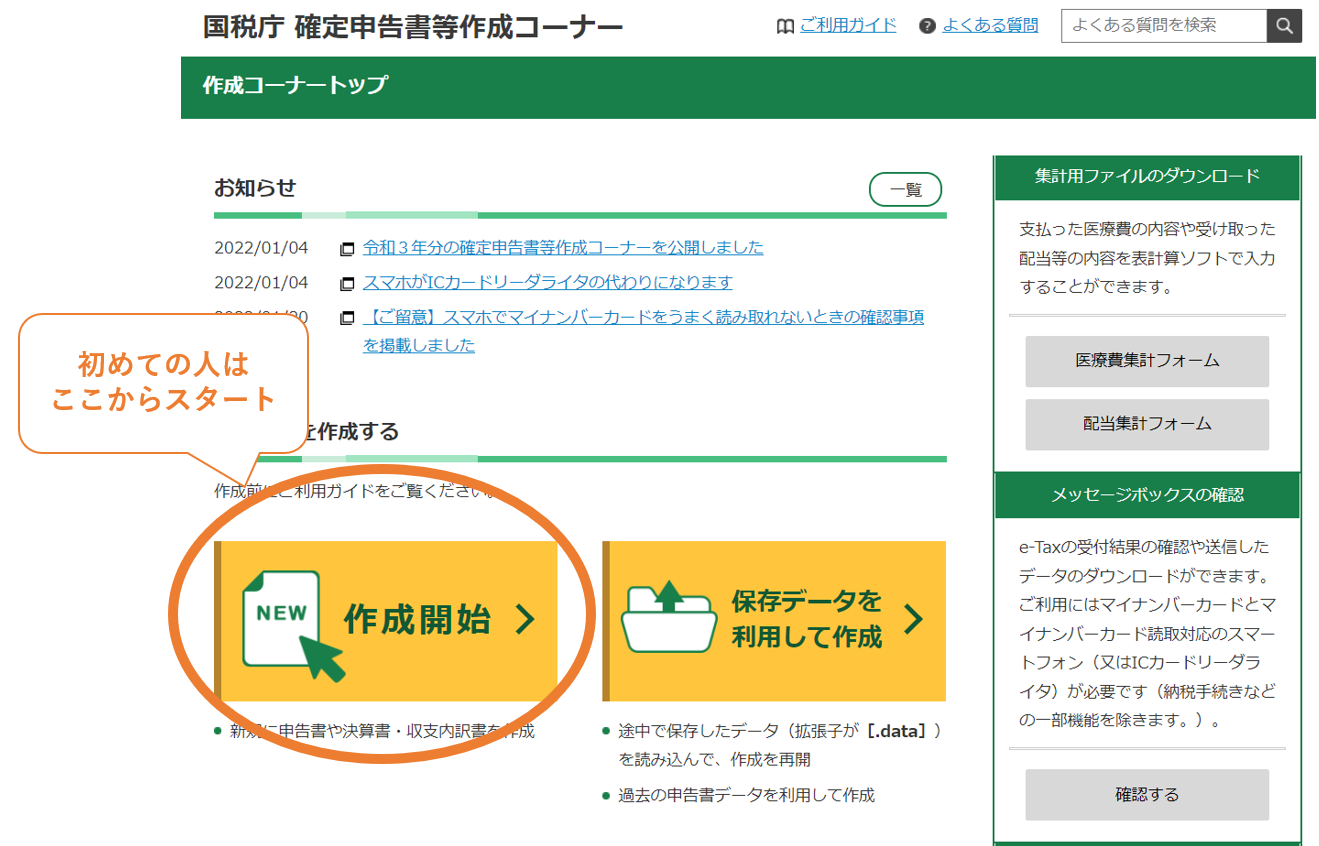Open 令和3年分の確定申告書等作成コーナー notice link

pyautogui.click(x=562, y=247)
